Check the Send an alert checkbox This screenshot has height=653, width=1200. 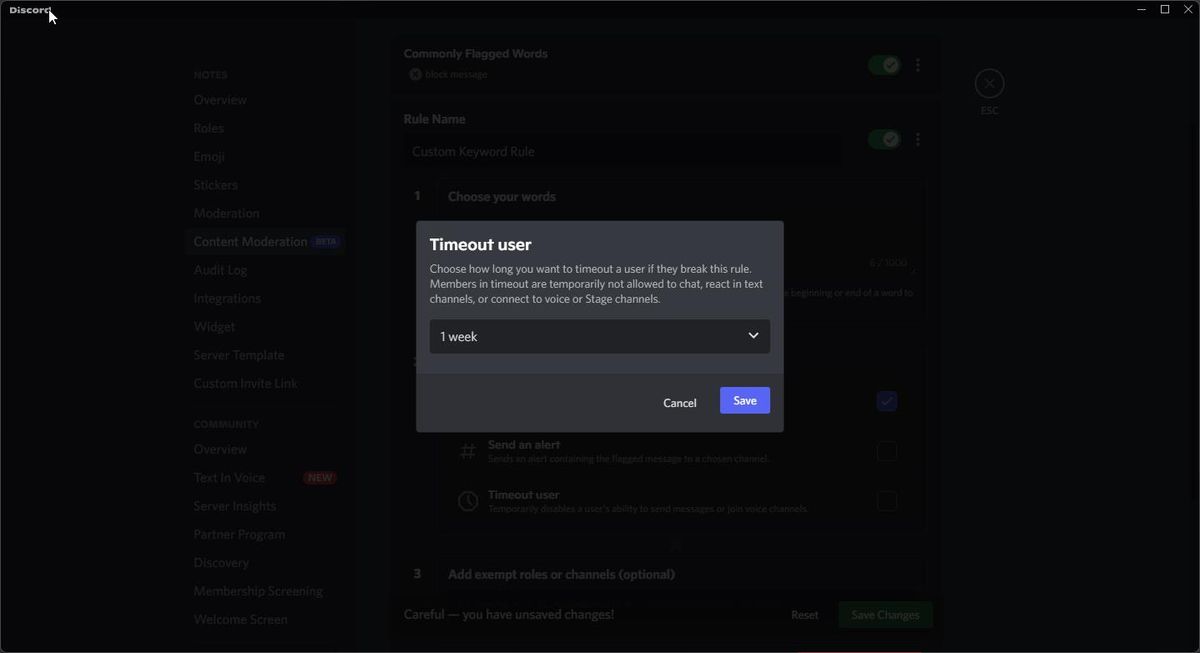pyautogui.click(x=886, y=451)
